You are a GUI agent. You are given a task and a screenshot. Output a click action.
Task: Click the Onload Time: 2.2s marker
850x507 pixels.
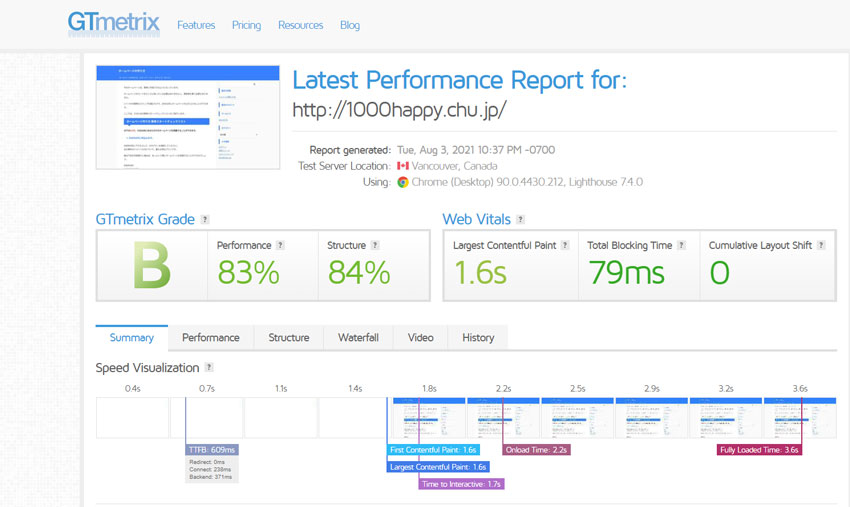click(x=536, y=450)
